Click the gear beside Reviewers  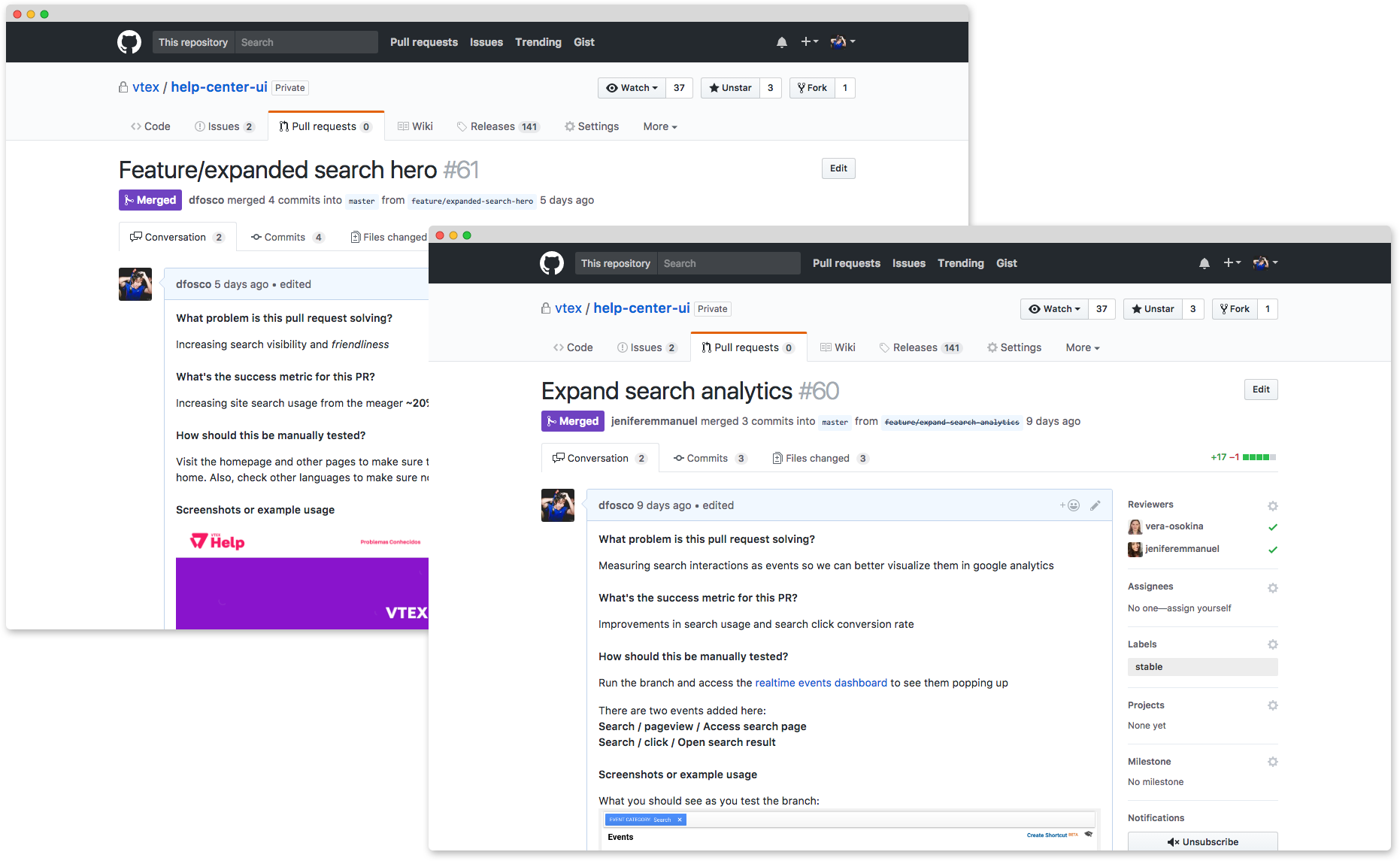pos(1273,506)
